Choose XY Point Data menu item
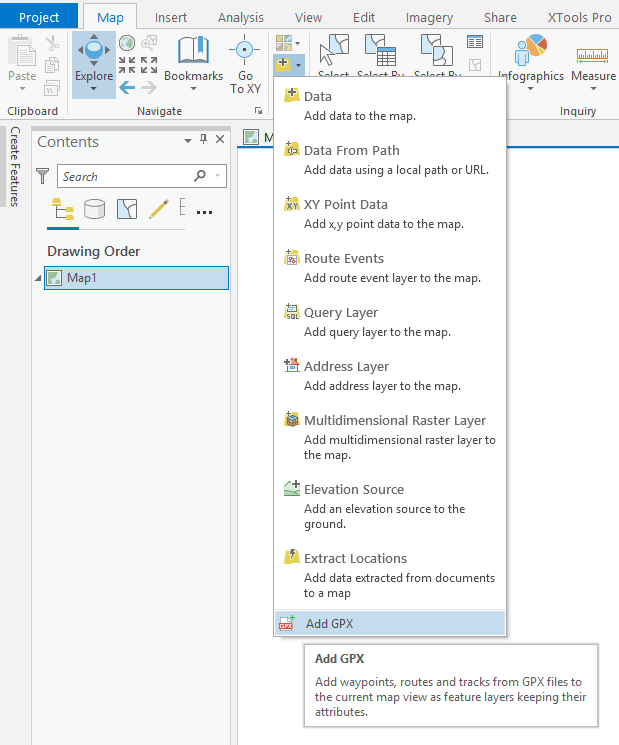This screenshot has height=745, width=619. pos(390,214)
